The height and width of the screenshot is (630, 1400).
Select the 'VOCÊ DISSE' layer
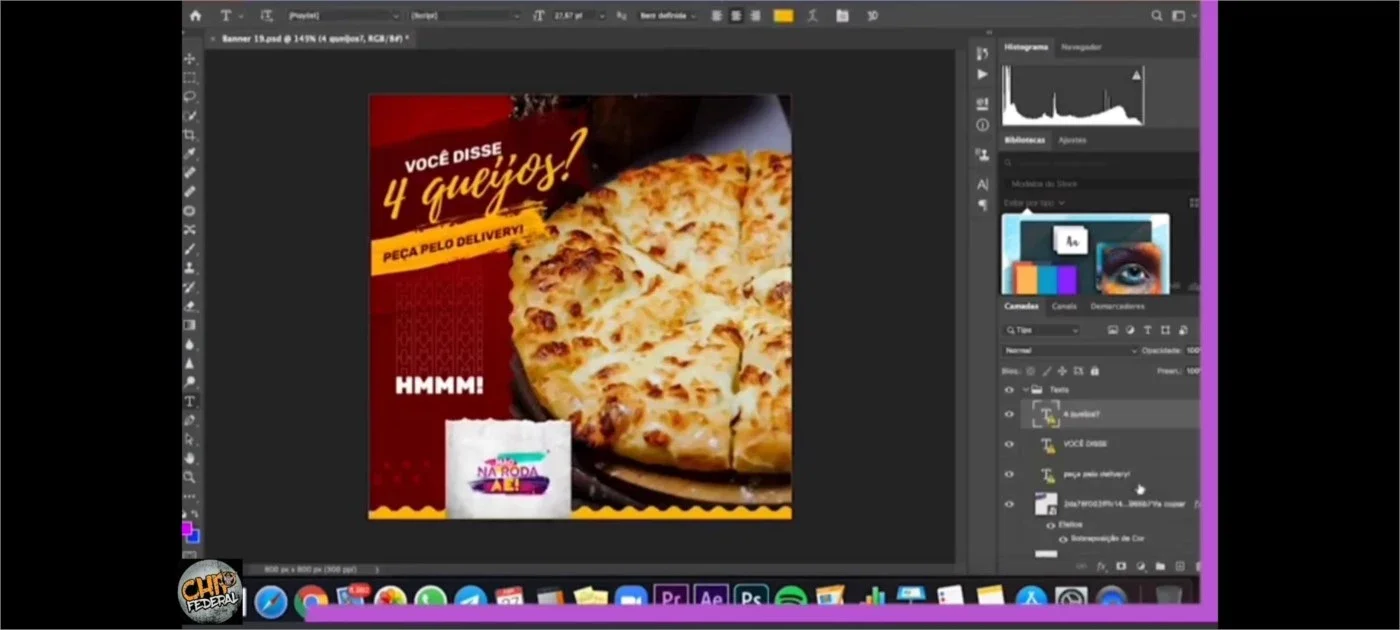(1110, 444)
